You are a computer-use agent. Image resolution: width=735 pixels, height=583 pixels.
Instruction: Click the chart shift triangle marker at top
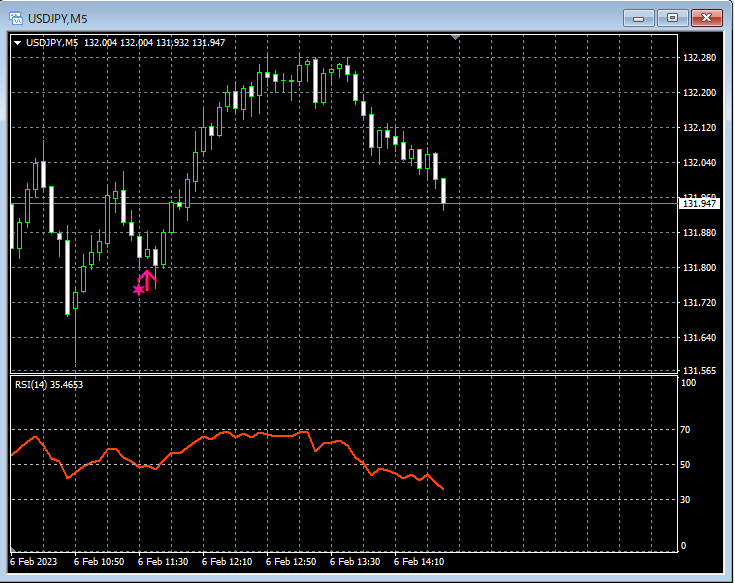pyautogui.click(x=455, y=37)
